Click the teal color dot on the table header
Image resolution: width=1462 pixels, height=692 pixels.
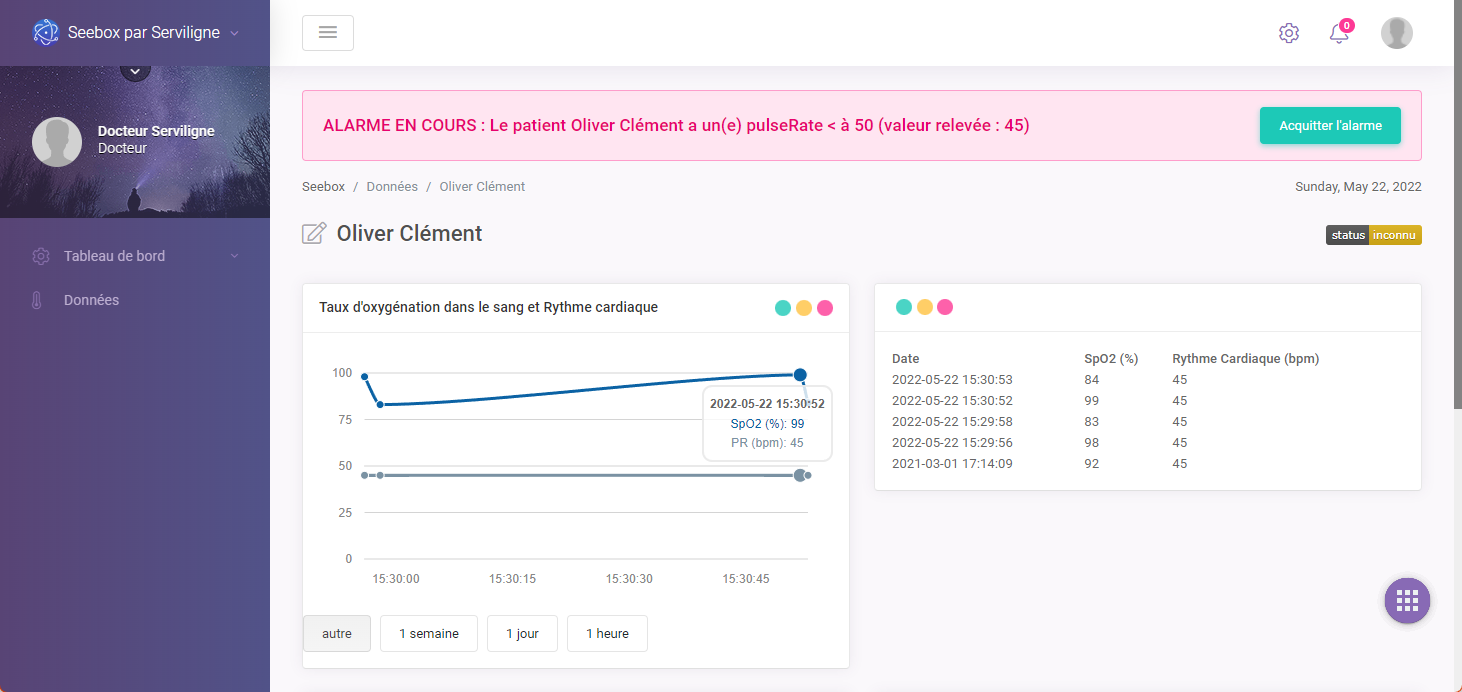click(904, 307)
